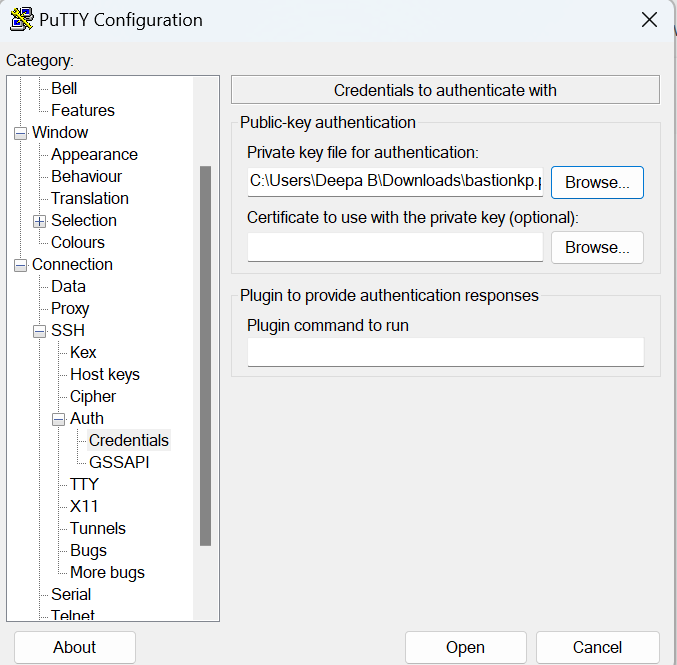Select Cipher category
The width and height of the screenshot is (677, 665).
tap(93, 397)
